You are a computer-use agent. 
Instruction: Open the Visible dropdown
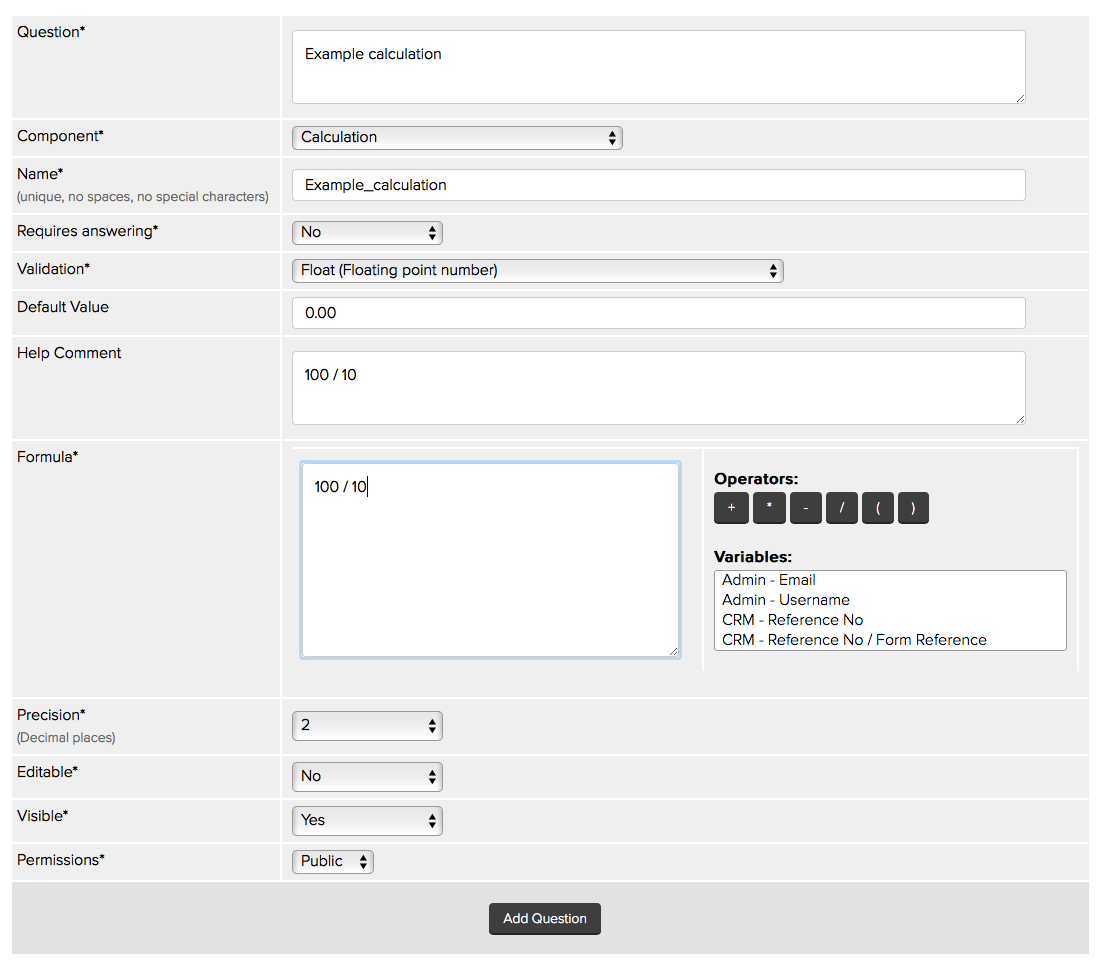(367, 821)
